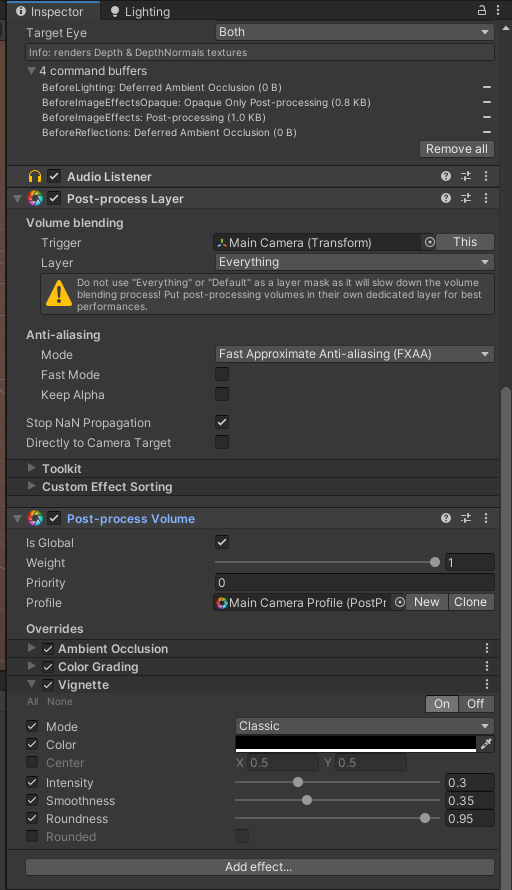Toggle the Is Global checkbox

point(222,542)
